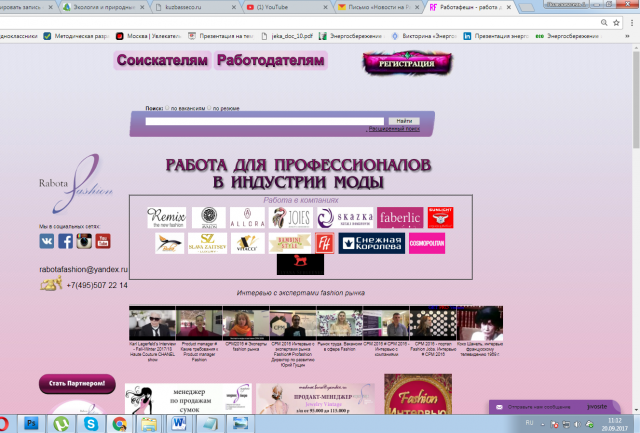This screenshot has width=640, height=433.
Task: Open the Работодателям menu item
Action: click(271, 60)
